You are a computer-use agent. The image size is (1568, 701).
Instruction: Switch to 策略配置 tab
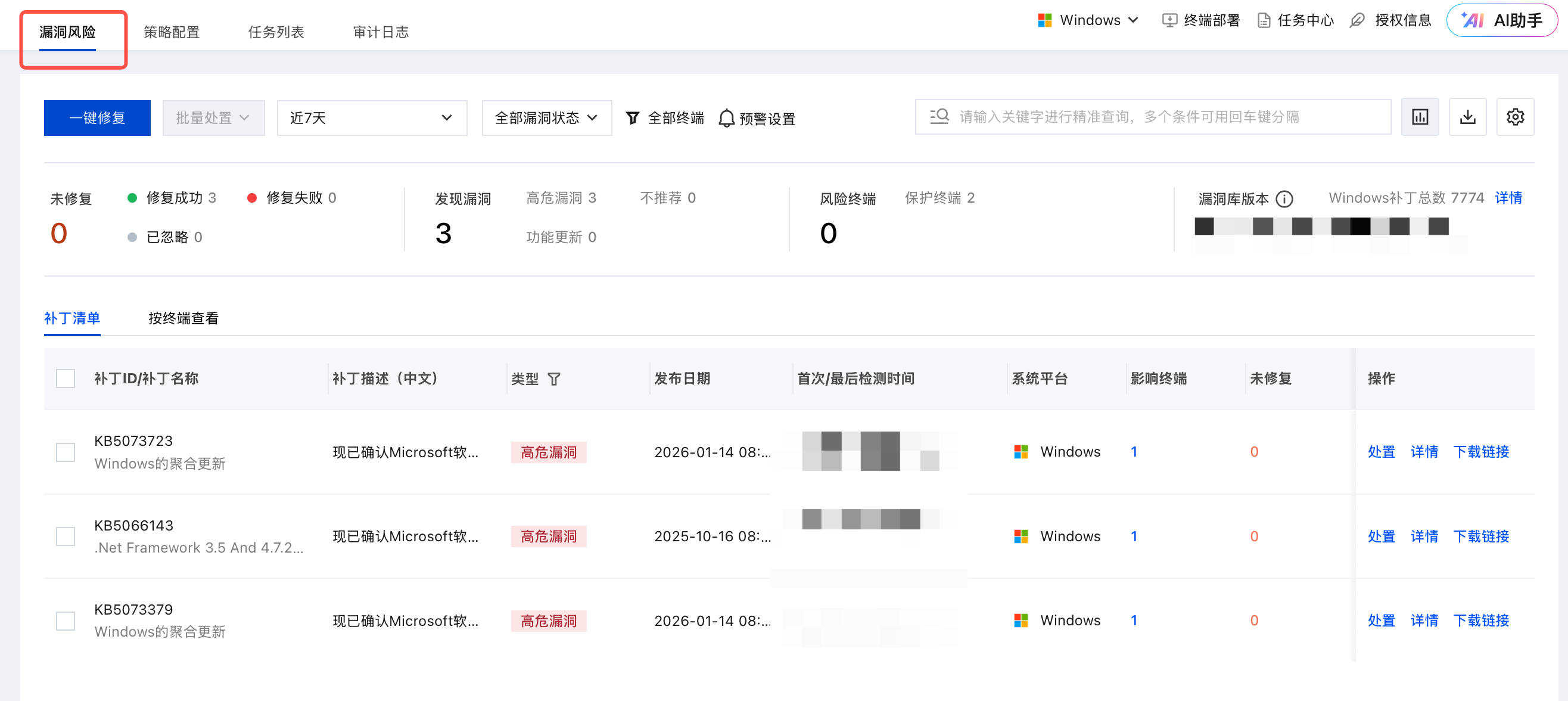tap(172, 32)
